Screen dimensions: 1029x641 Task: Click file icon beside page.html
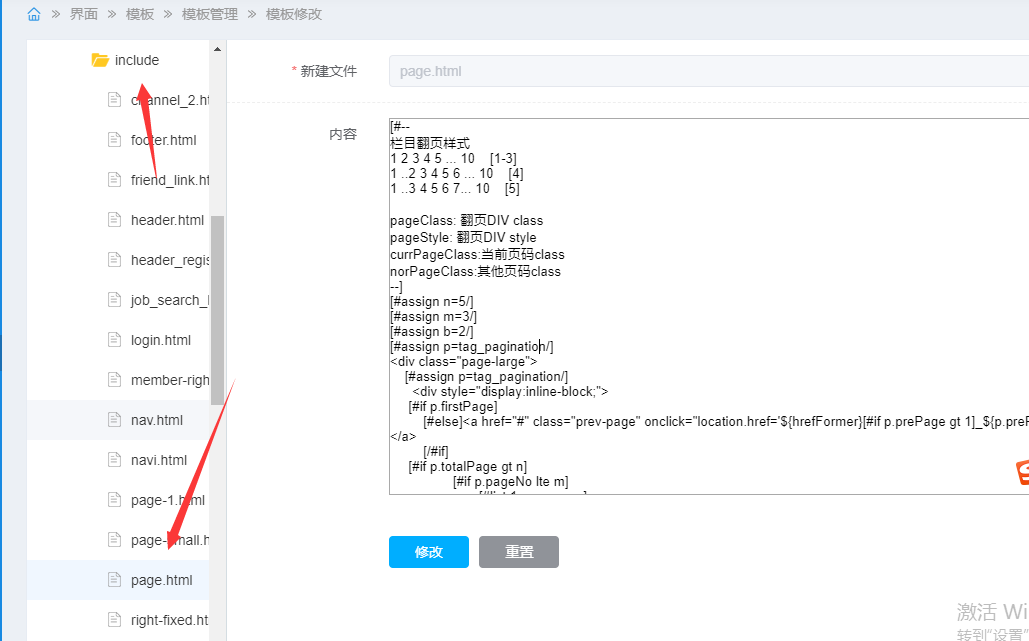pyautogui.click(x=114, y=580)
